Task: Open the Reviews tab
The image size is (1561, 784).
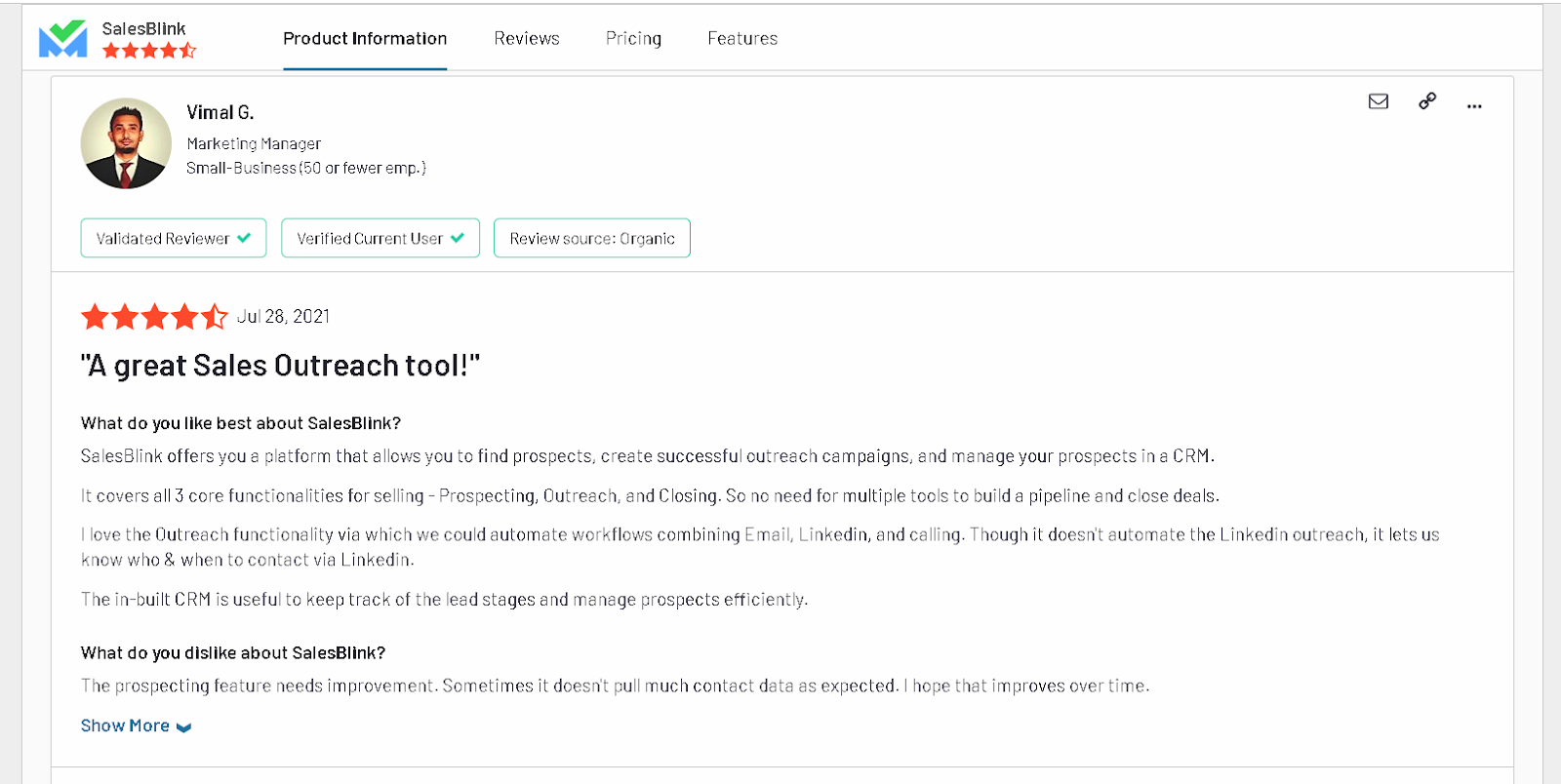Action: 527,39
